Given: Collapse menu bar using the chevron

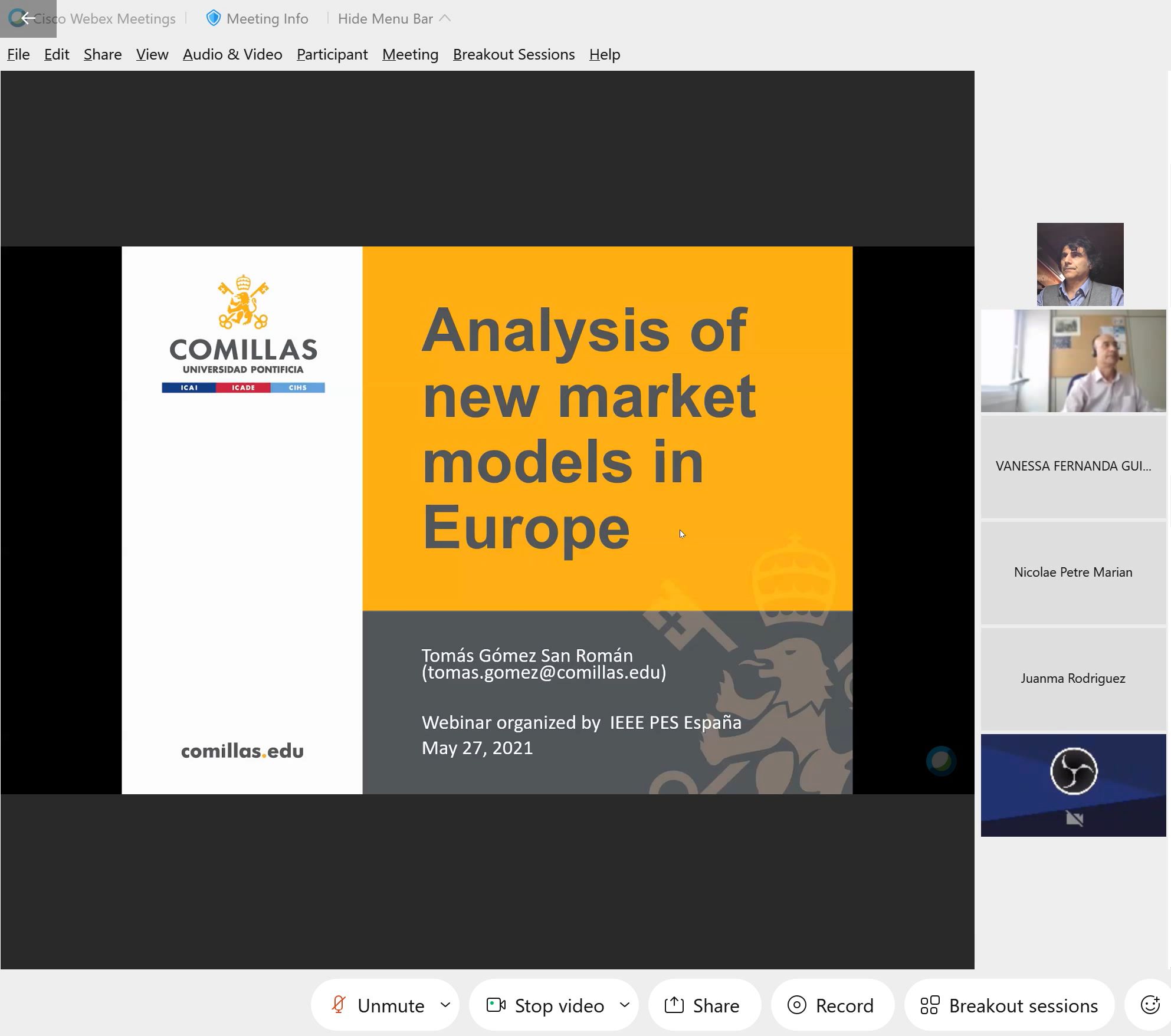Looking at the screenshot, I should pos(445,19).
